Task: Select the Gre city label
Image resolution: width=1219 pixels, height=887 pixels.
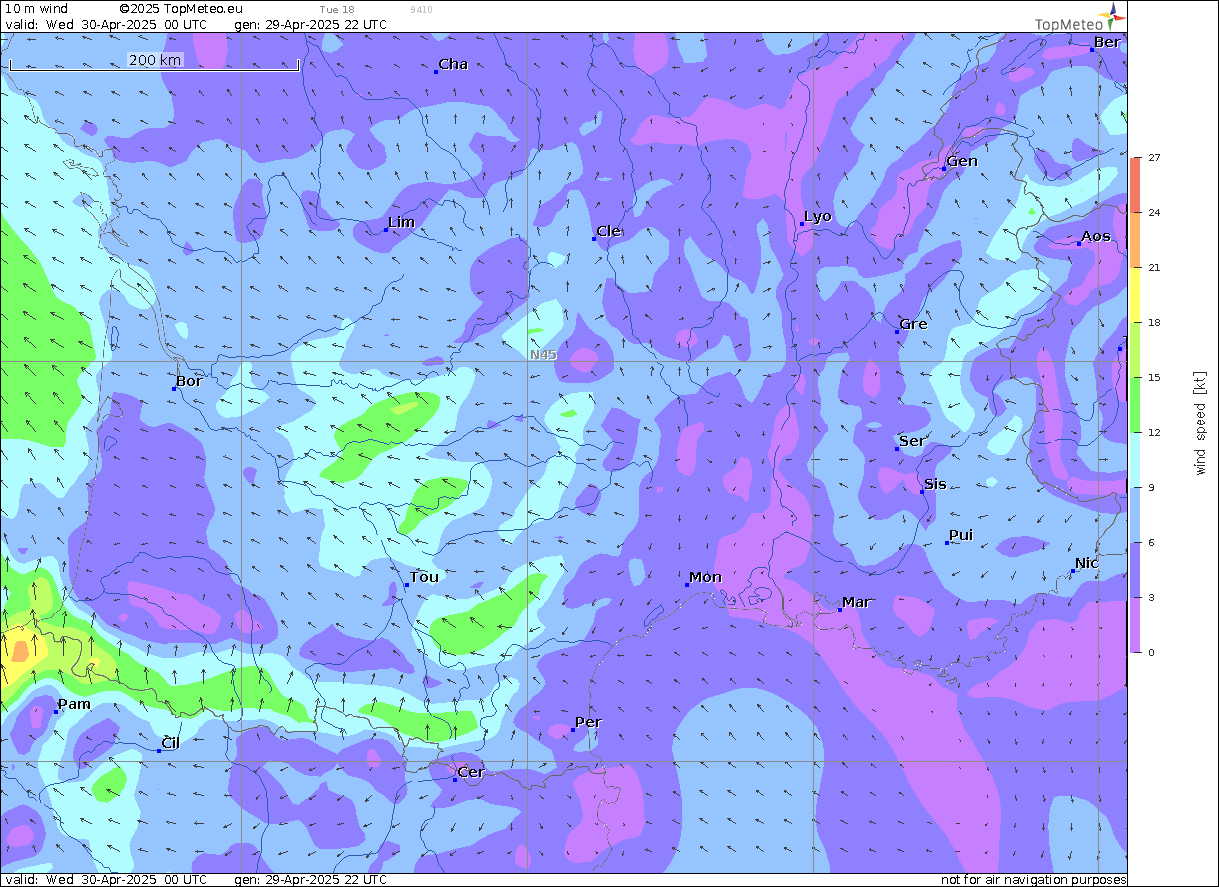Action: pos(913,324)
